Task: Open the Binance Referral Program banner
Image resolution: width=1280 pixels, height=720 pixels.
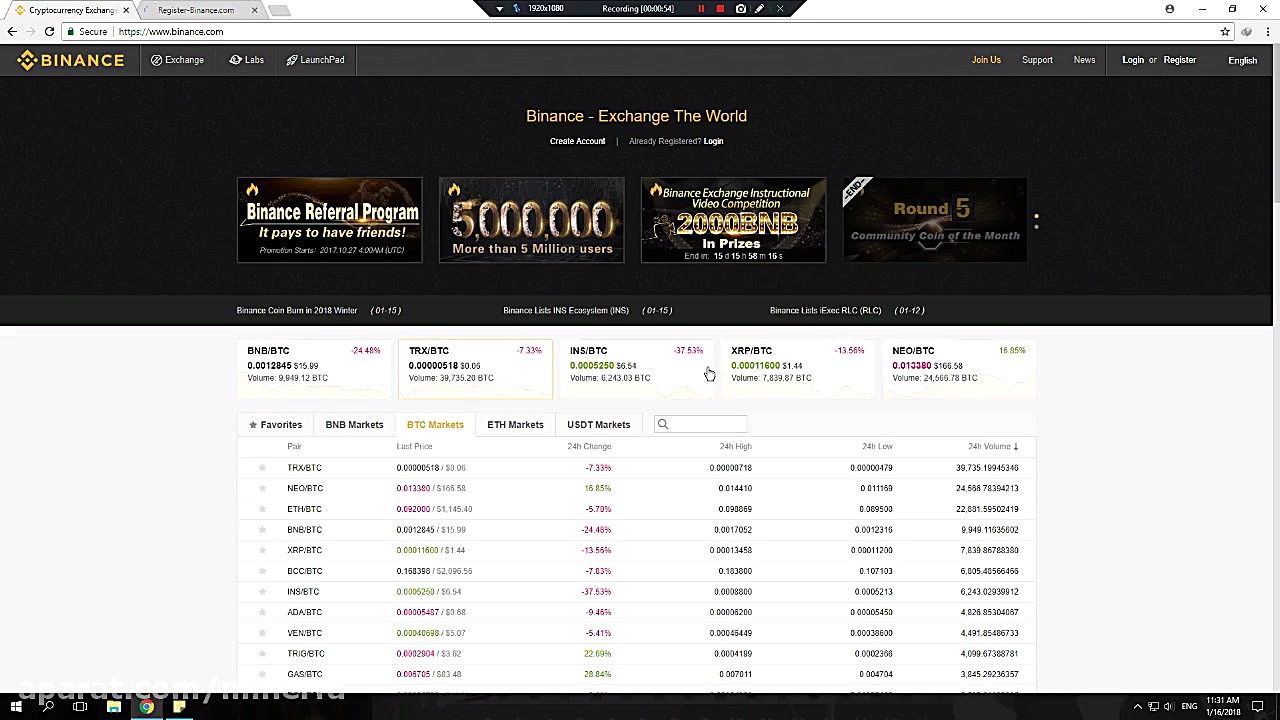Action: 329,220
